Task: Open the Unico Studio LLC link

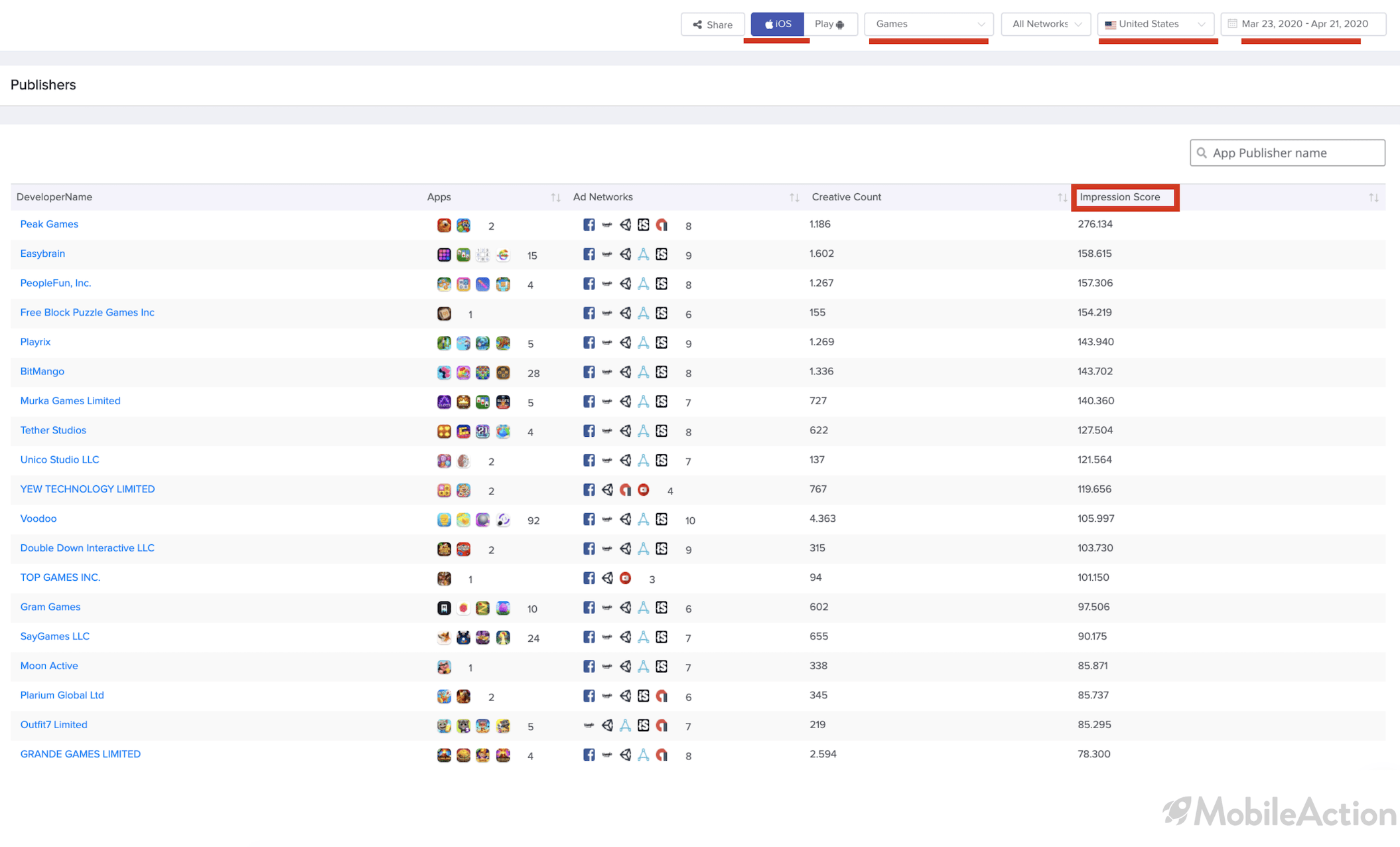Action: tap(60, 459)
